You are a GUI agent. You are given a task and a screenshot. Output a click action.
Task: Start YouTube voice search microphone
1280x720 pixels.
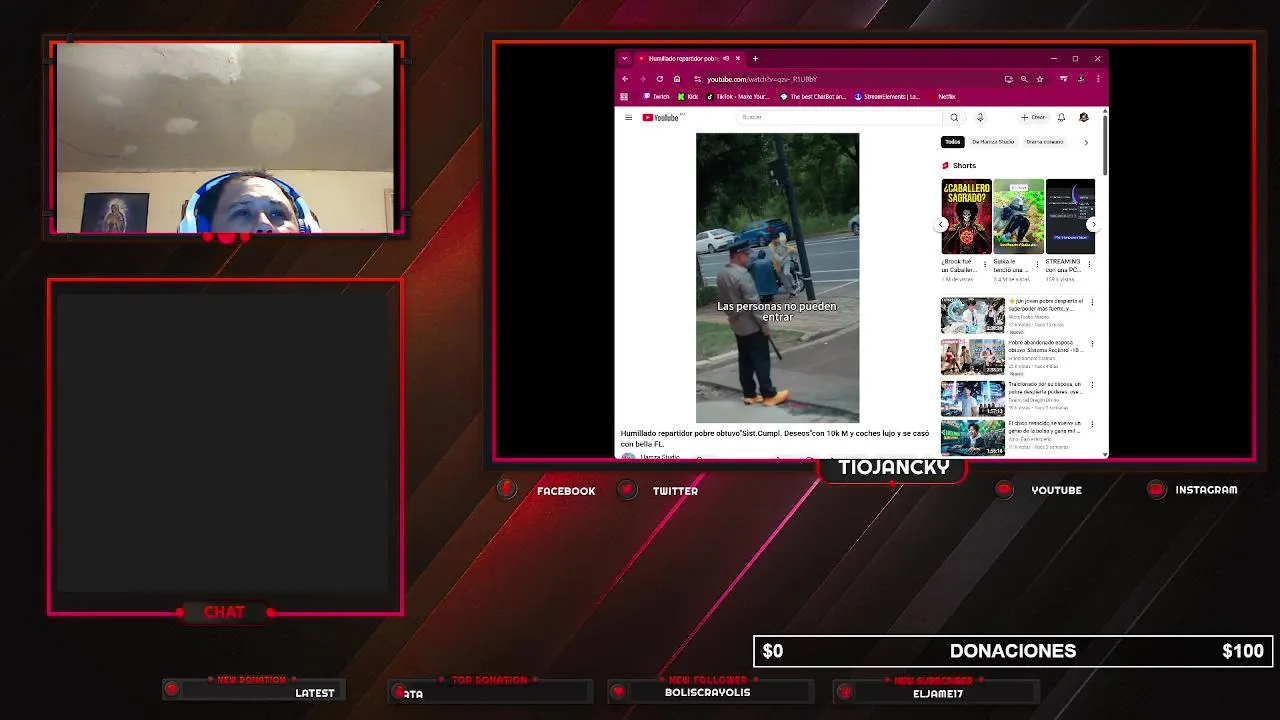[x=980, y=117]
